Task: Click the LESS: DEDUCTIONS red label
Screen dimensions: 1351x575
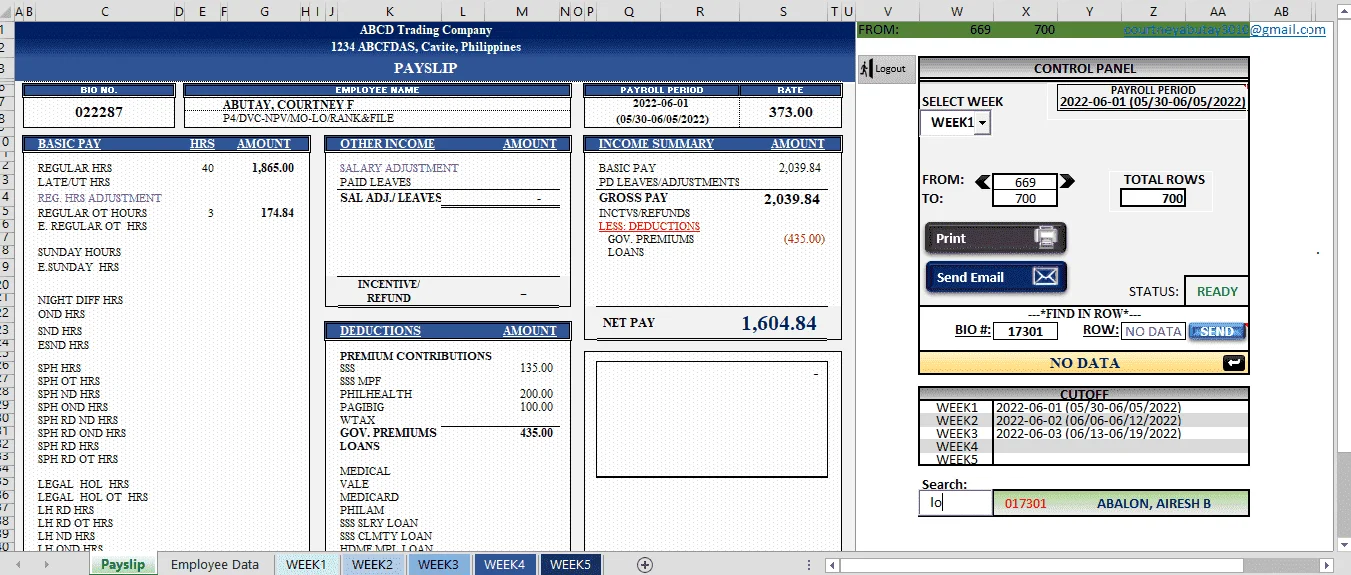Action: click(649, 226)
